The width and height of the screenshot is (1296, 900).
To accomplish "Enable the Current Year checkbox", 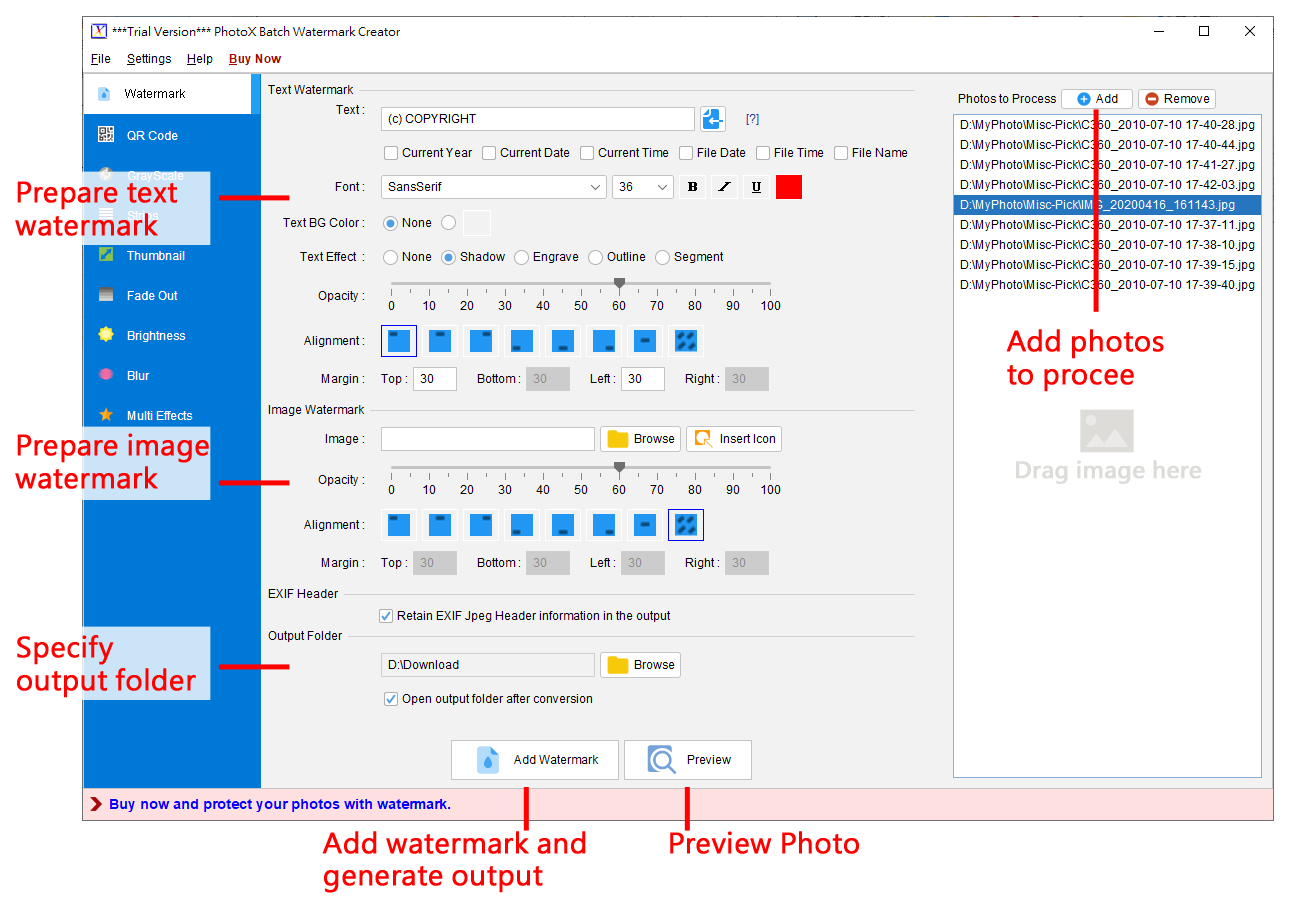I will tap(391, 153).
